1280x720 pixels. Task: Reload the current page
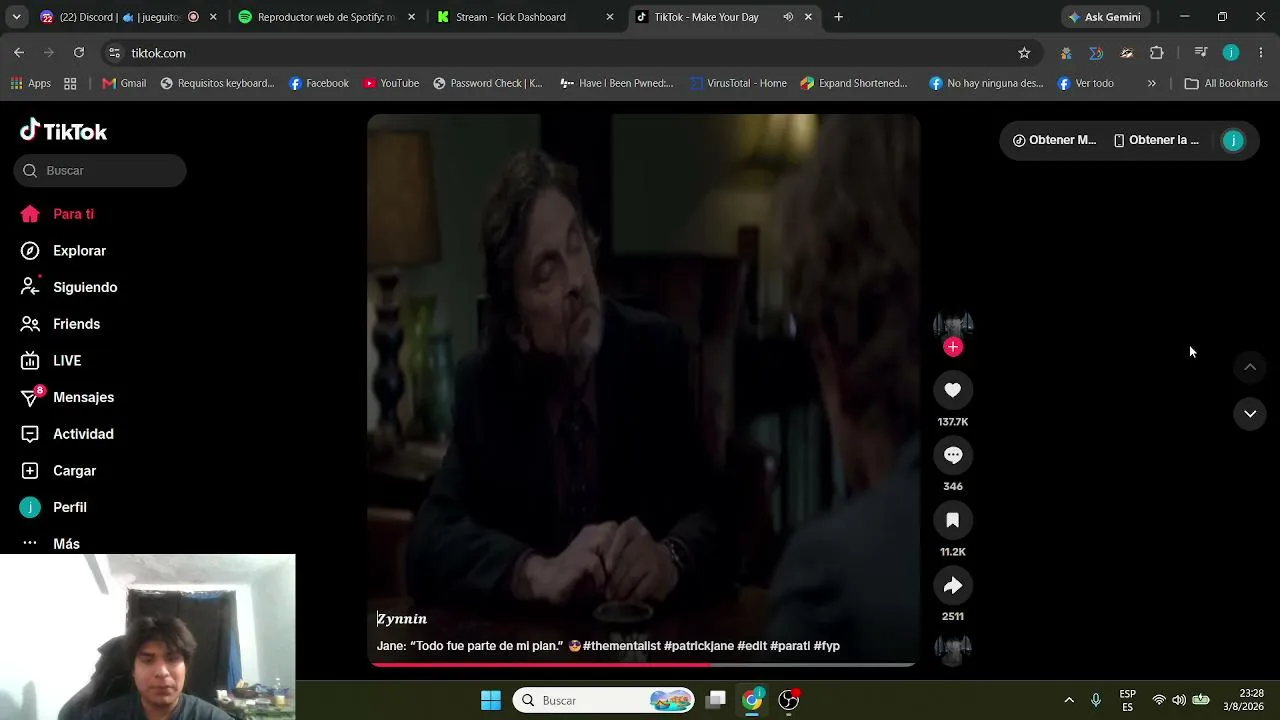(x=79, y=53)
